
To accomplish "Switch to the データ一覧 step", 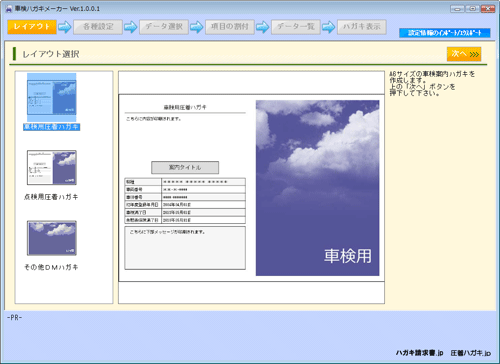I will tap(296, 27).
